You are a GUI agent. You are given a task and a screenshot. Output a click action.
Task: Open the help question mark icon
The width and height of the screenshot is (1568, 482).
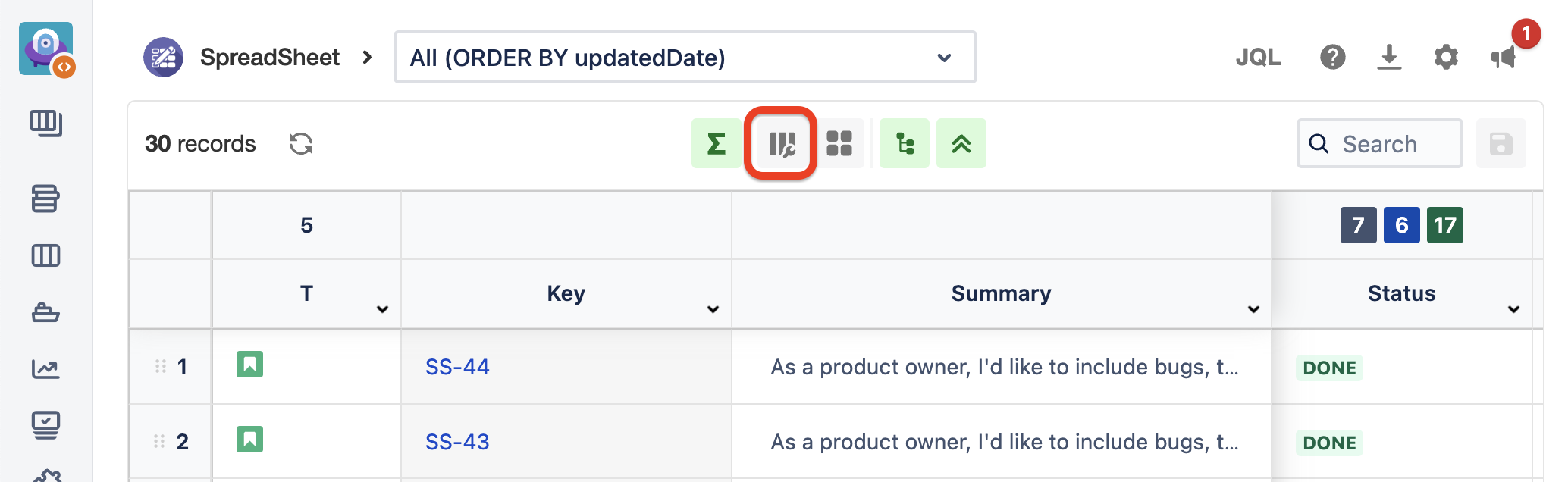1332,57
